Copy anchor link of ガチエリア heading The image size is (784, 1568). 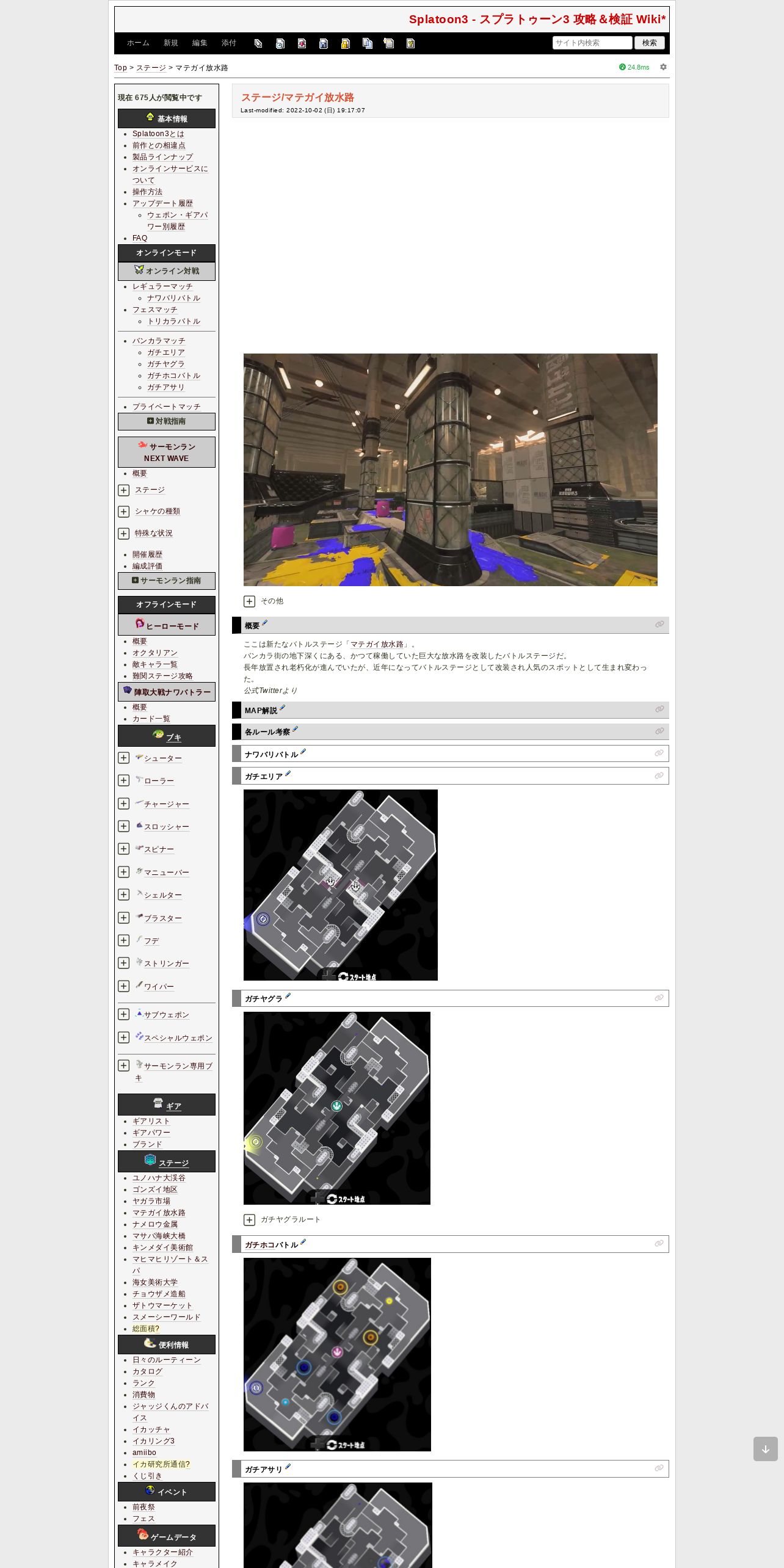tap(659, 775)
